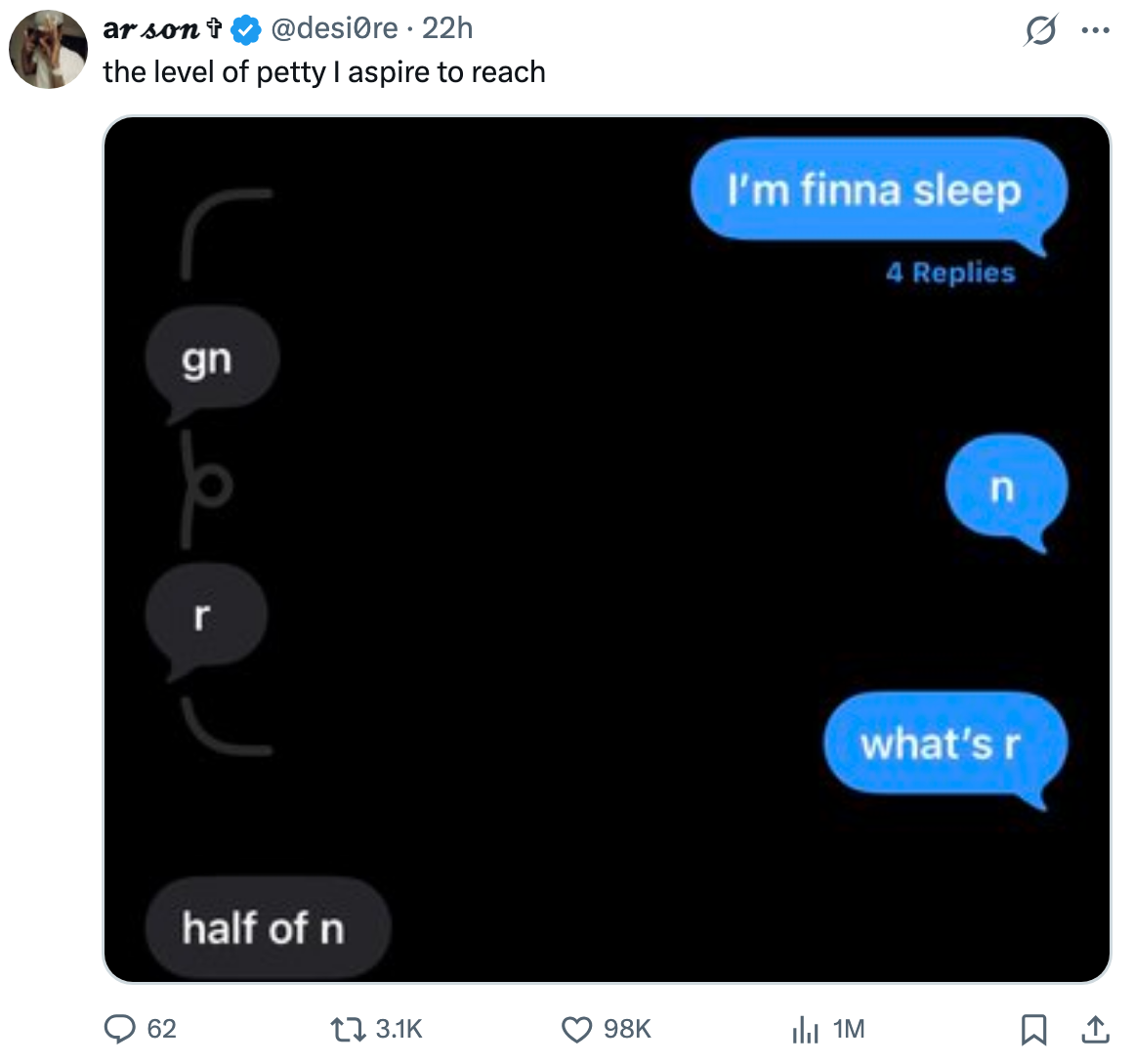
Task: Click the reply comment icon
Action: tap(120, 1029)
